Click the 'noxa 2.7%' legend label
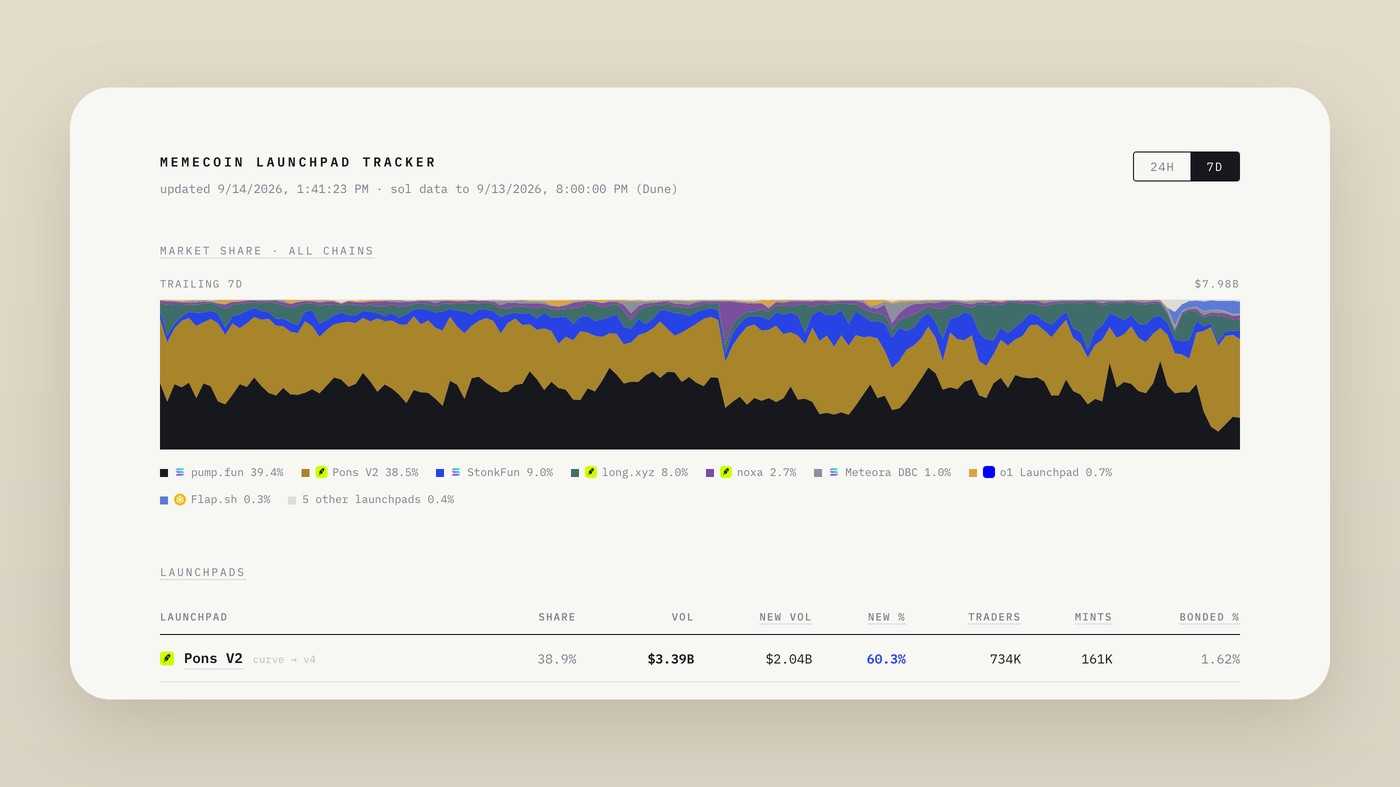 point(767,472)
